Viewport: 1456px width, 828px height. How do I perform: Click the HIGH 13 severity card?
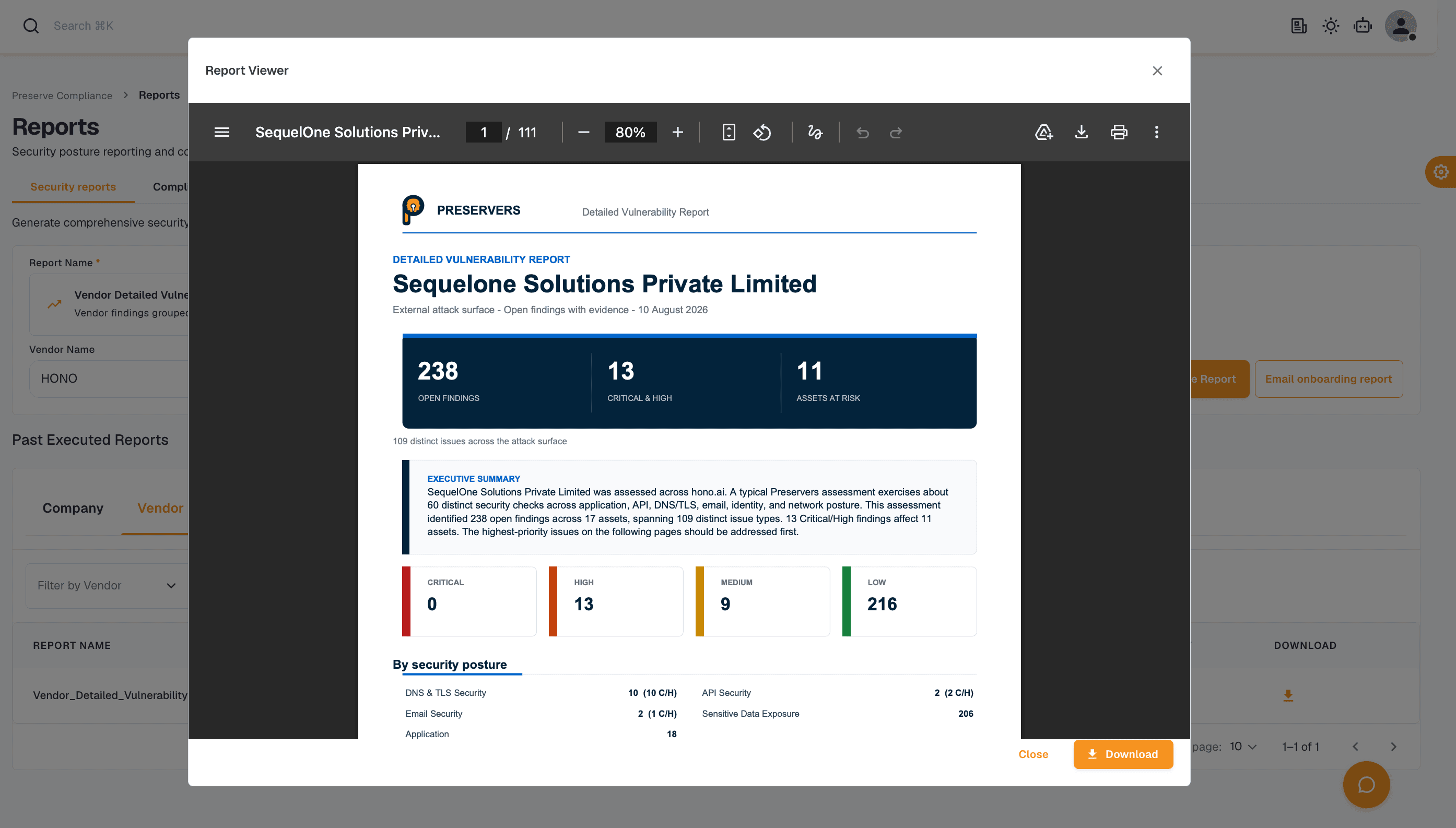pos(616,601)
